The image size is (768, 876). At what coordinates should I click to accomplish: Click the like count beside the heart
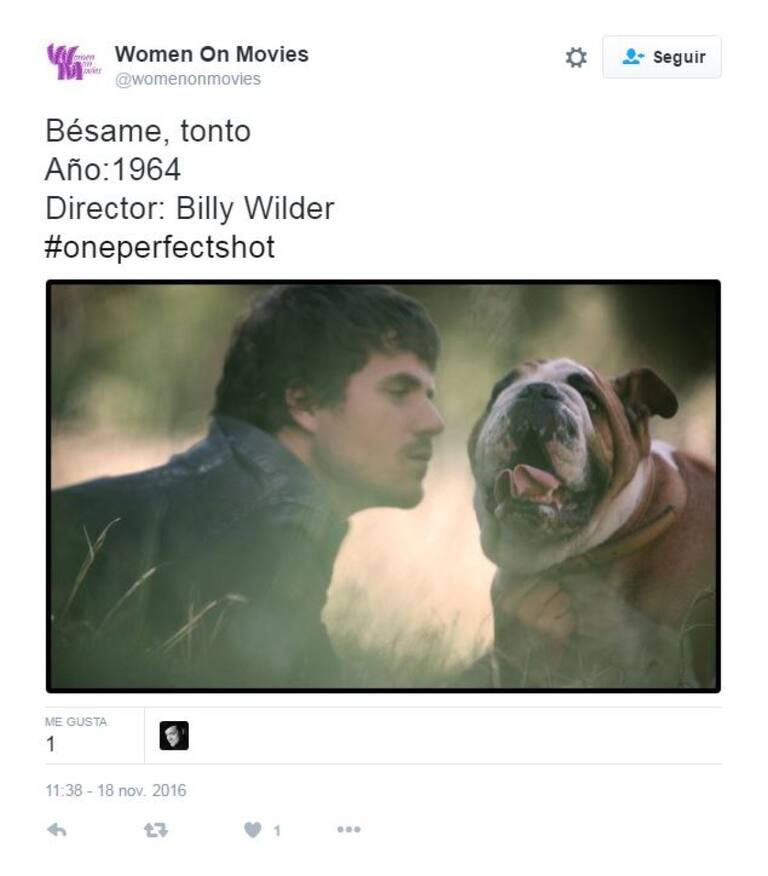pyautogui.click(x=276, y=831)
